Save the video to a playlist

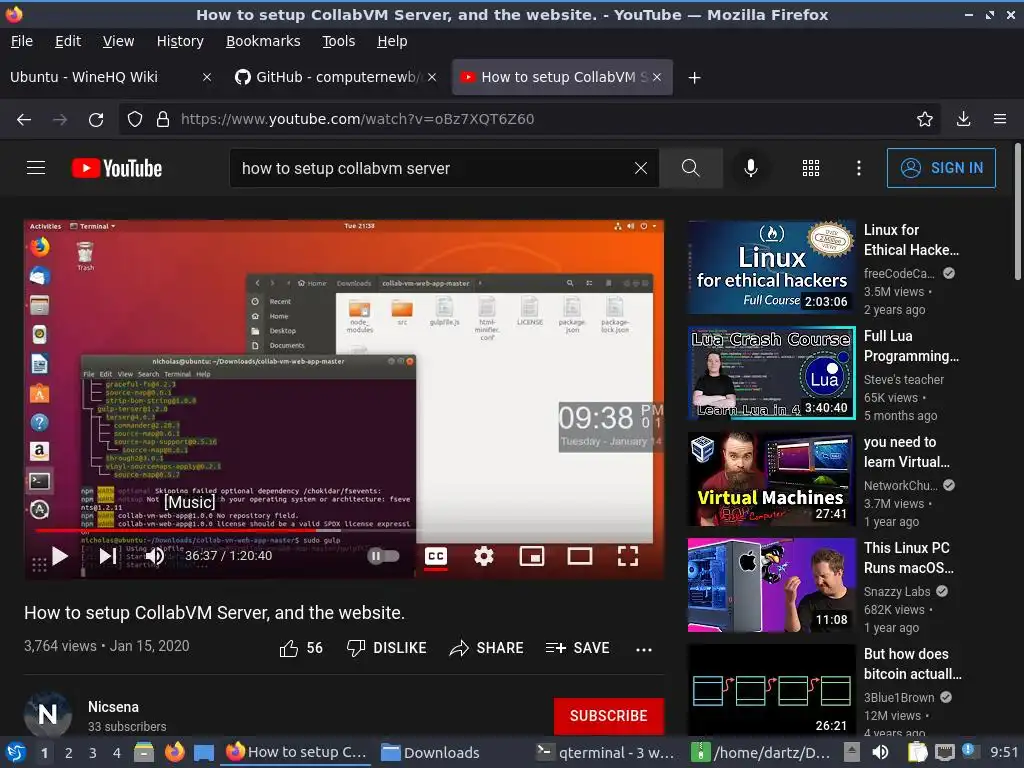pos(578,648)
